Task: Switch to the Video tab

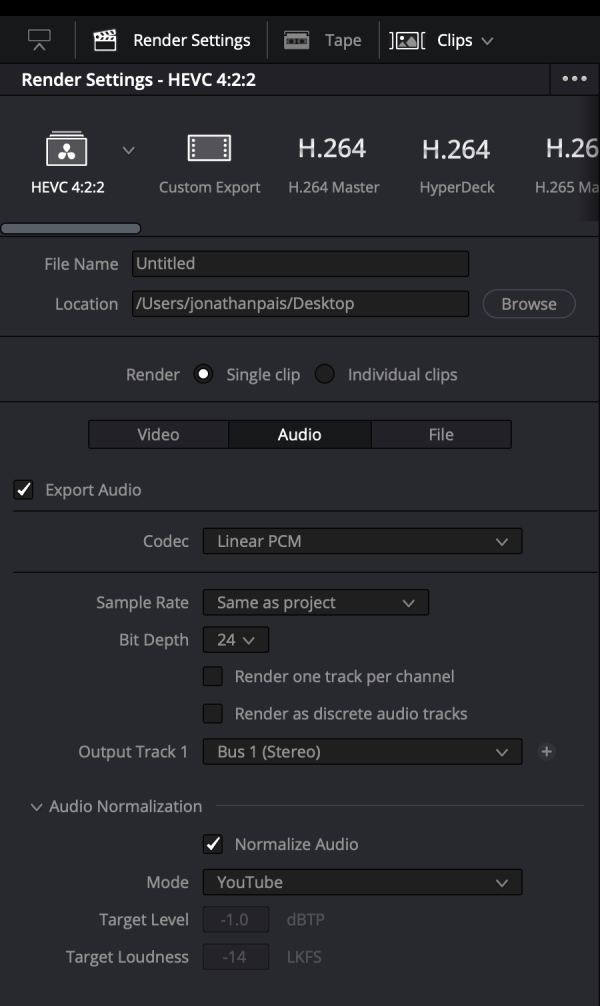Action: click(x=158, y=434)
